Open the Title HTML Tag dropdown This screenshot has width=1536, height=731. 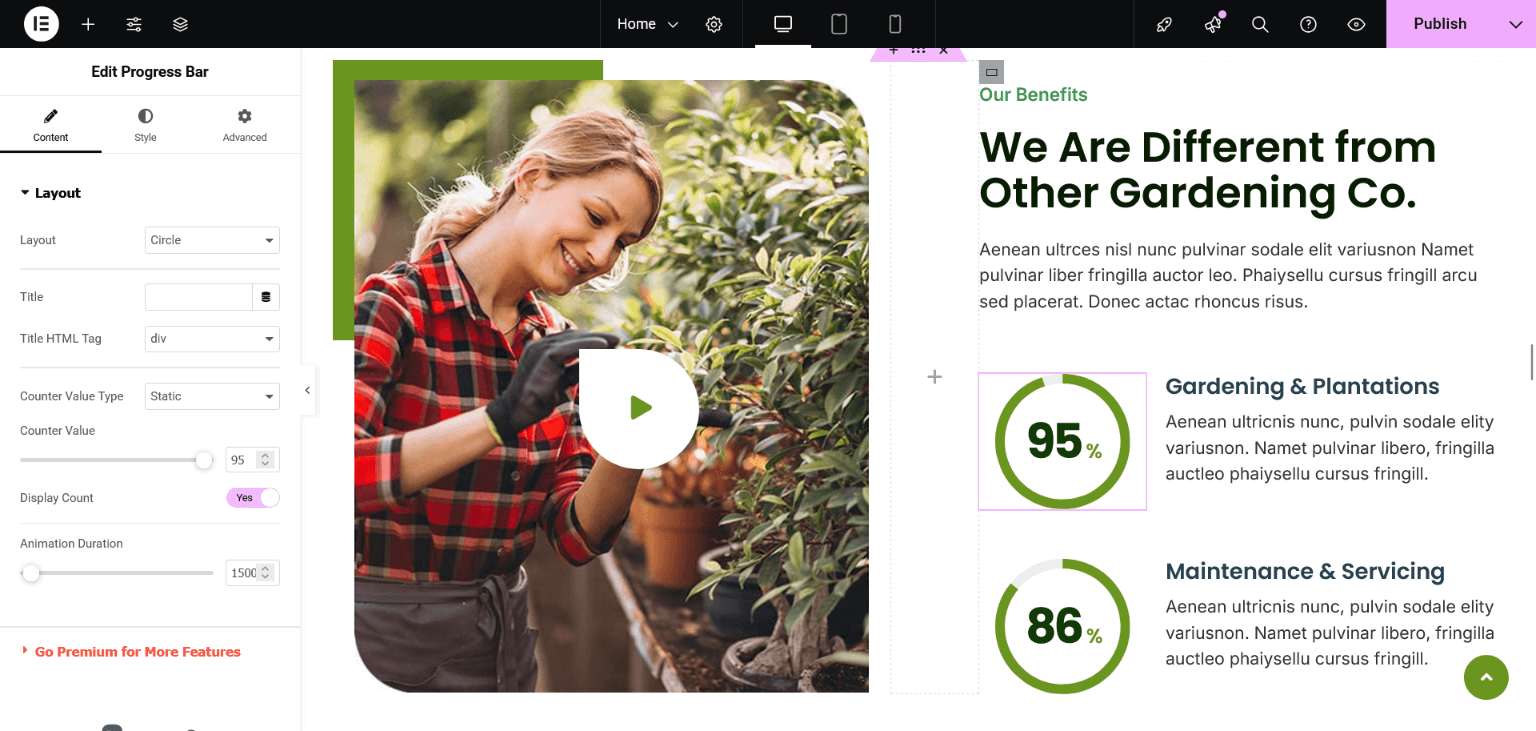[x=212, y=339]
